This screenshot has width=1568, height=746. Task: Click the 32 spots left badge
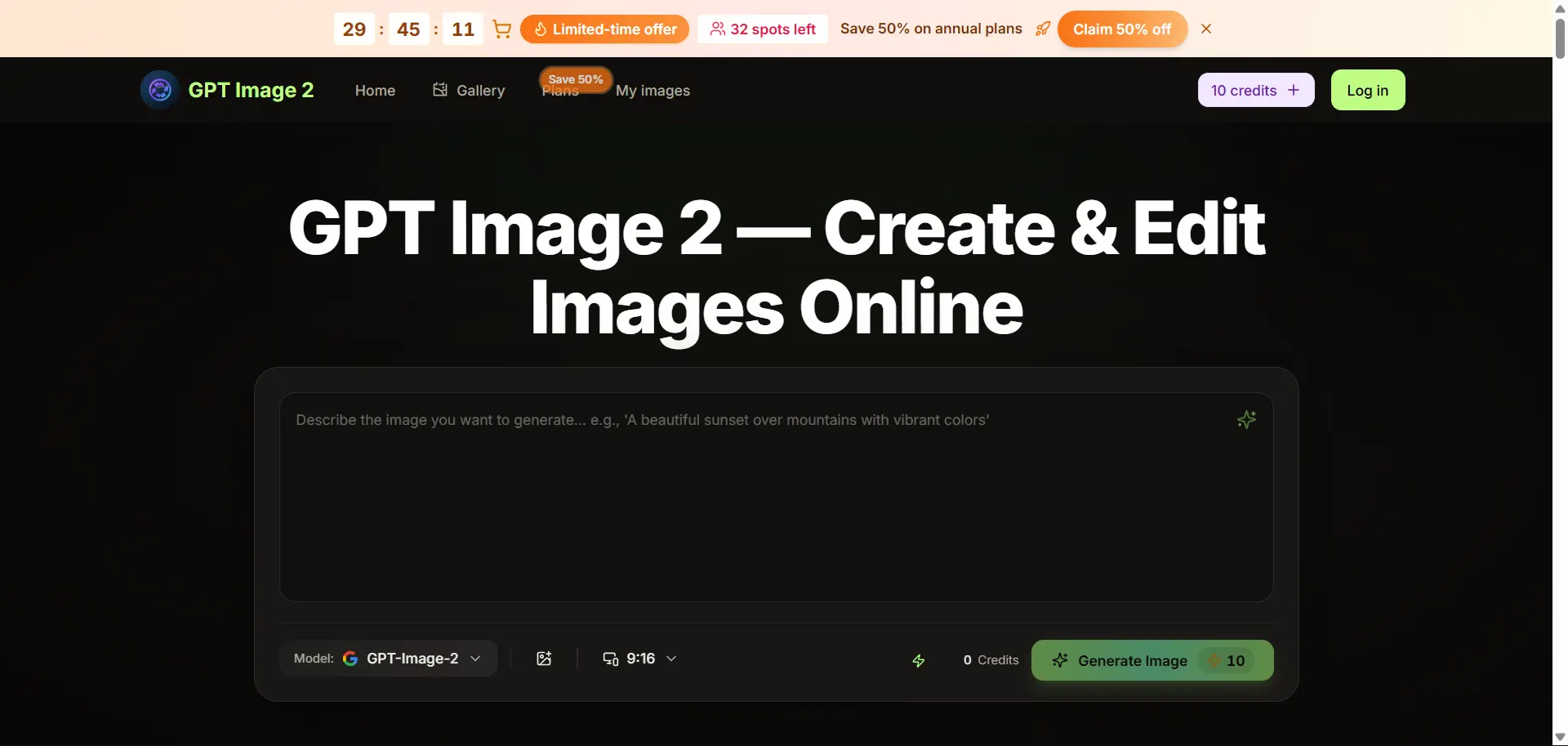(763, 29)
